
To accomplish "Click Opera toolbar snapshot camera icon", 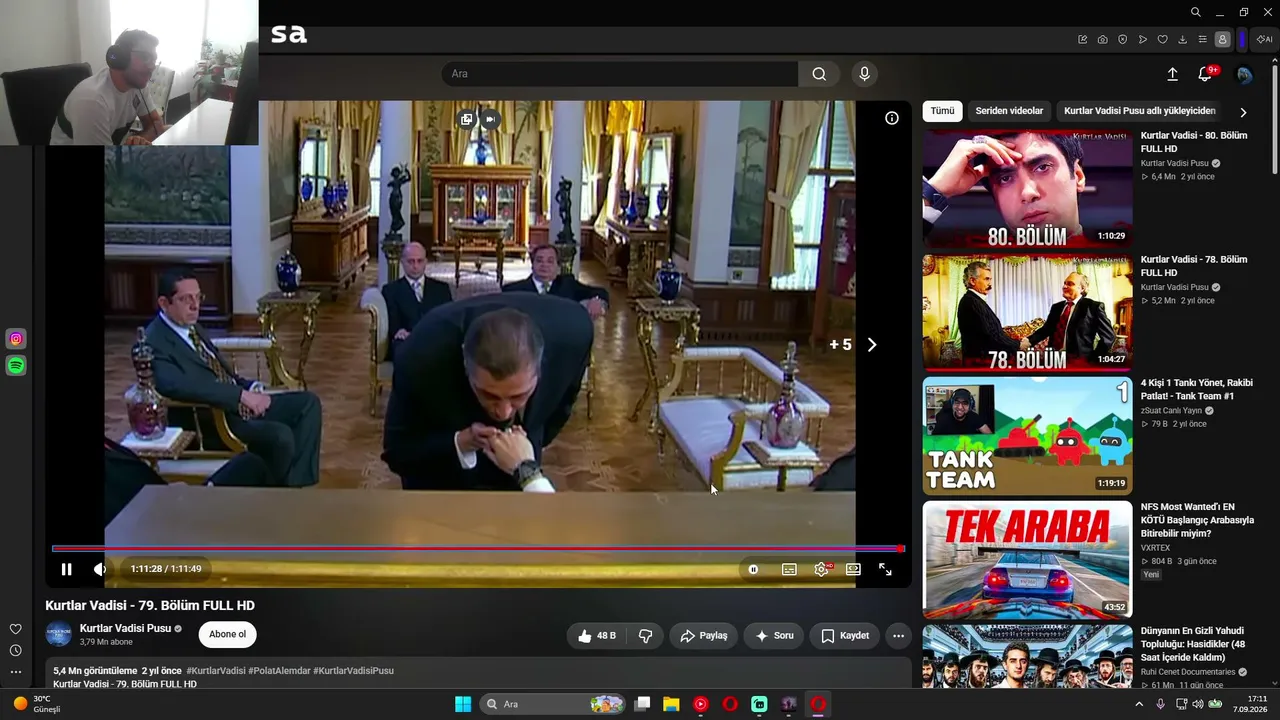I will click(1102, 40).
